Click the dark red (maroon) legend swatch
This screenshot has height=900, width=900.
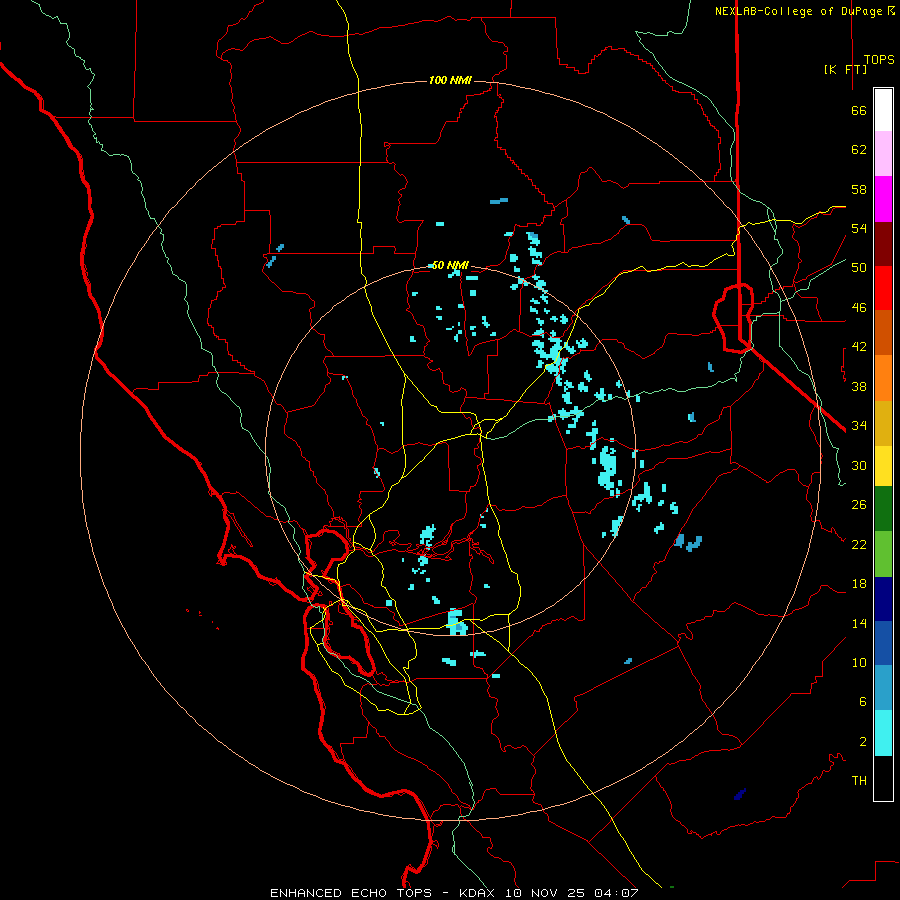[x=883, y=244]
